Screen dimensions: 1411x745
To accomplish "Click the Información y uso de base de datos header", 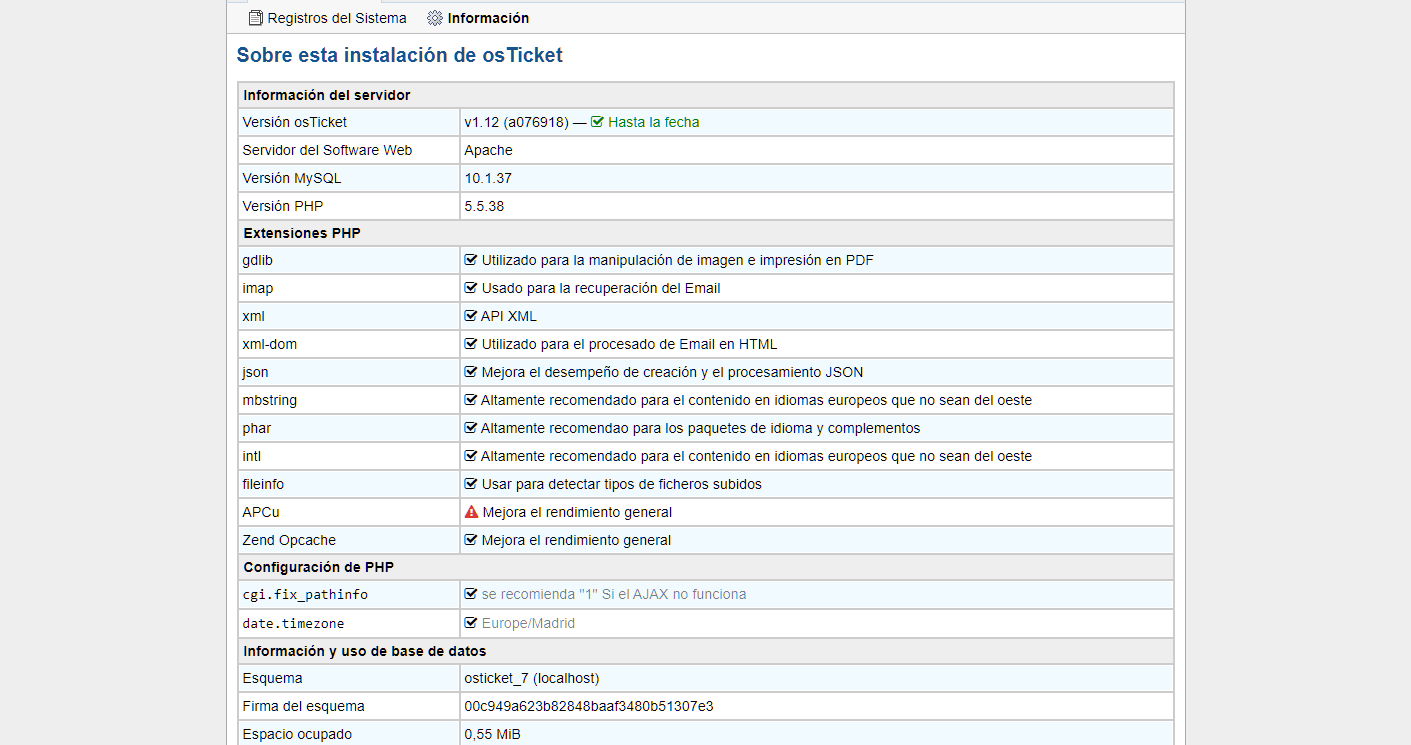I will point(365,651).
